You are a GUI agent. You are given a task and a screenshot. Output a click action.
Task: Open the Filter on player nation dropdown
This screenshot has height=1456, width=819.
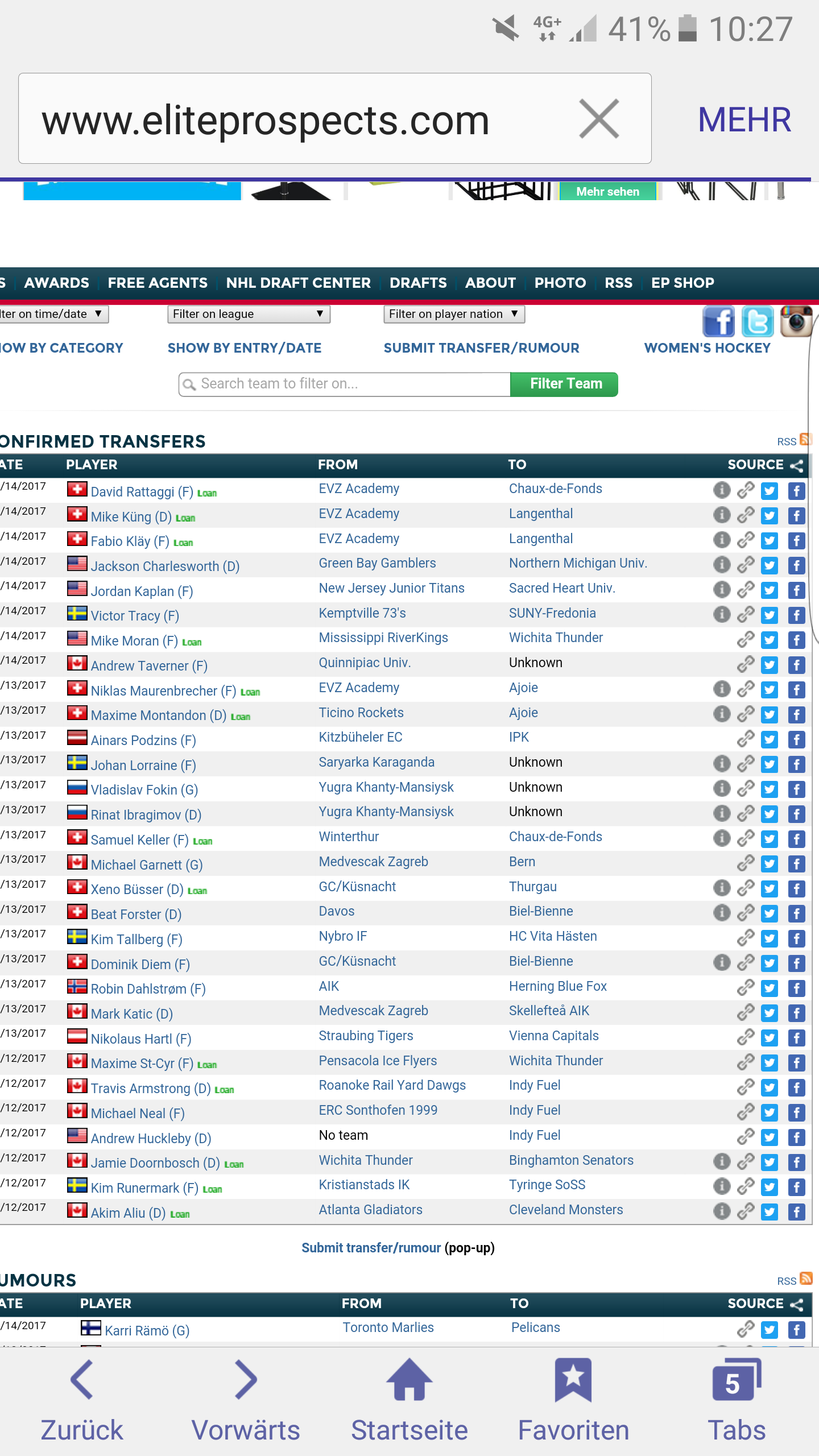click(x=453, y=314)
